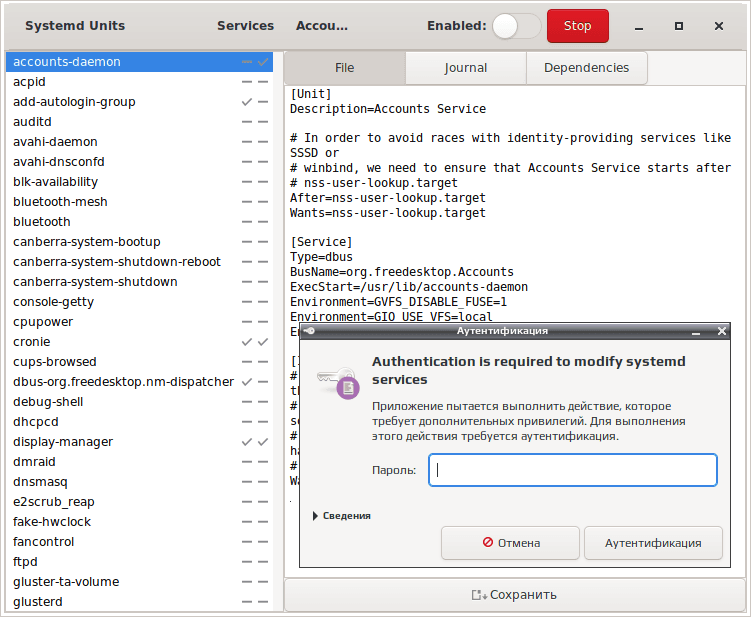Viewport: 751px width, 617px height.
Task: Open the Dependencies tab
Action: coord(587,68)
